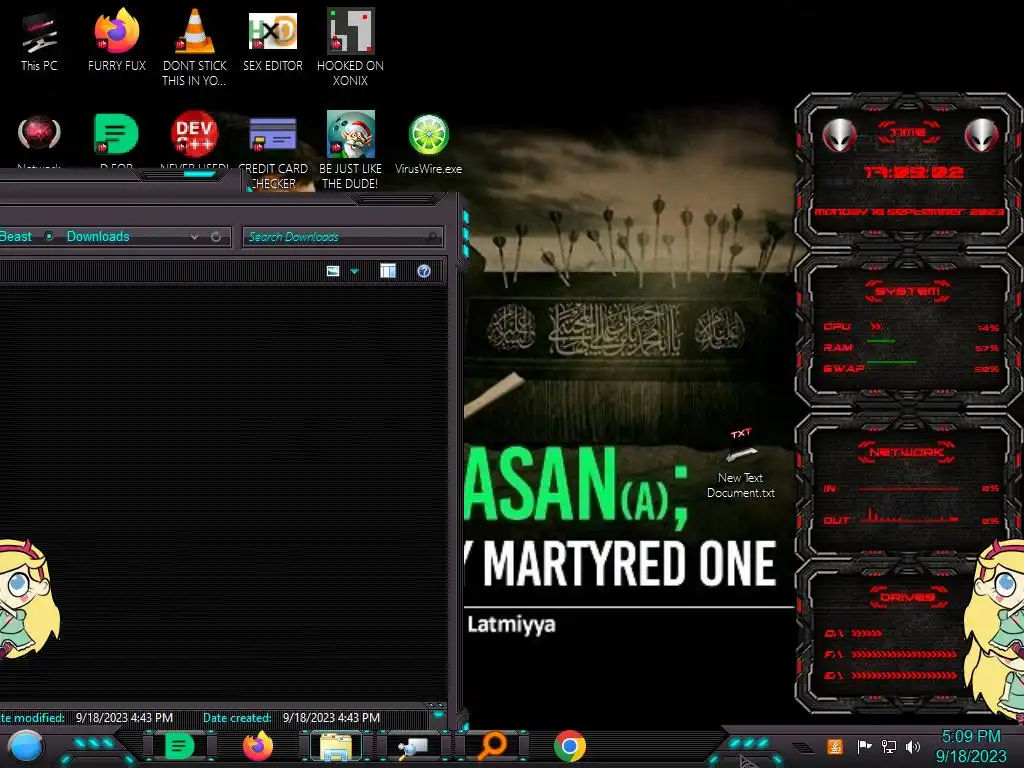Open the HOOKED ON XONIX desktop icon
1024x768 pixels.
click(x=351, y=47)
